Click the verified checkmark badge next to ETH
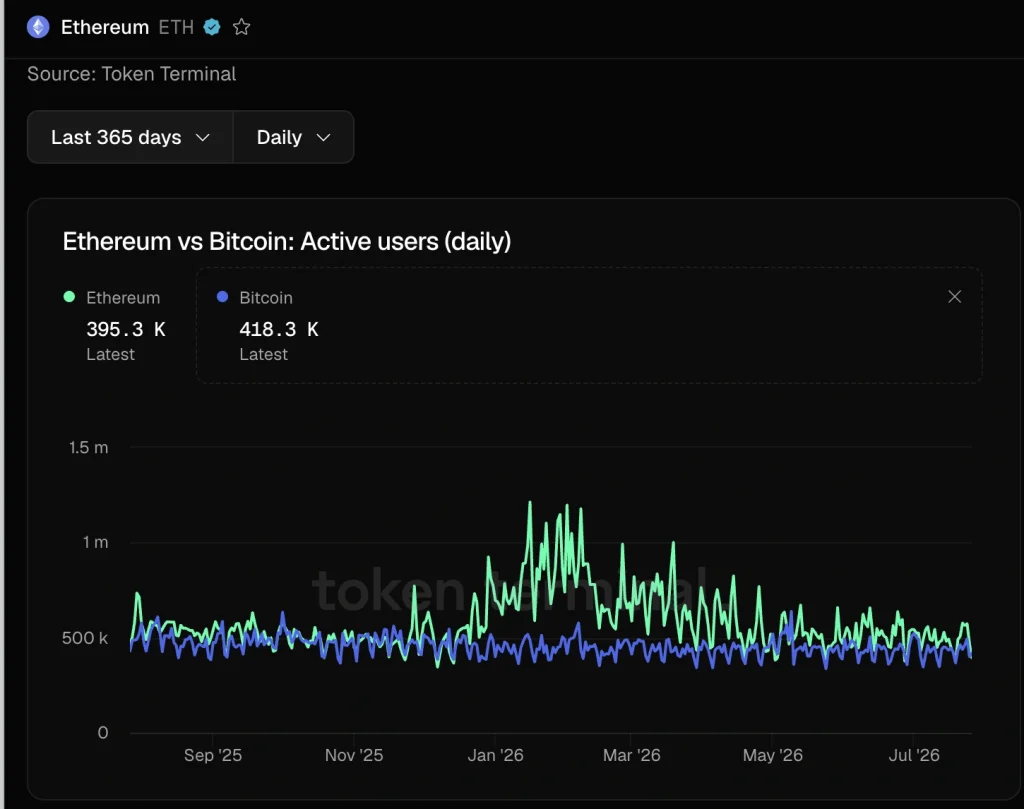The image size is (1024, 809). 212,27
